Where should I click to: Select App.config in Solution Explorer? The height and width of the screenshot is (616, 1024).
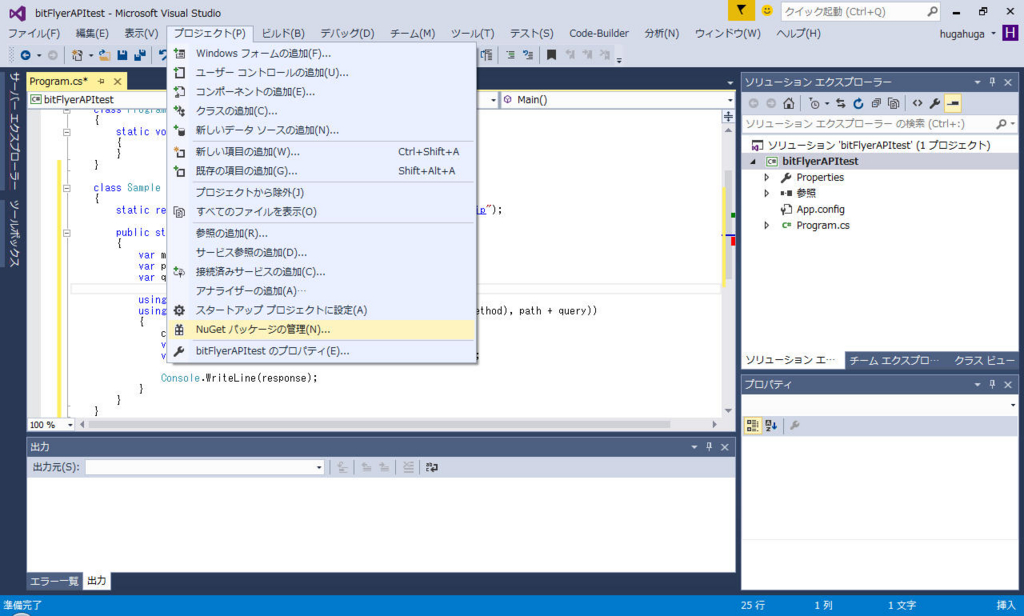(x=820, y=210)
